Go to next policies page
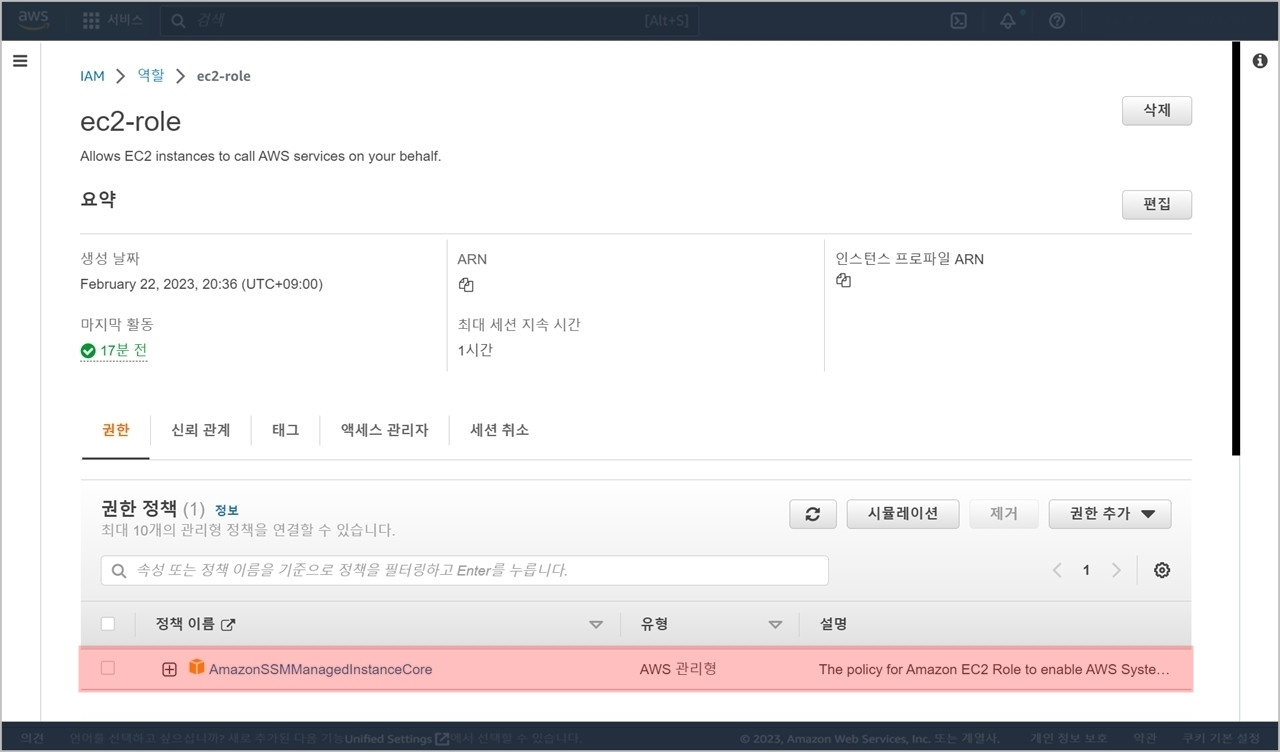 point(1116,570)
